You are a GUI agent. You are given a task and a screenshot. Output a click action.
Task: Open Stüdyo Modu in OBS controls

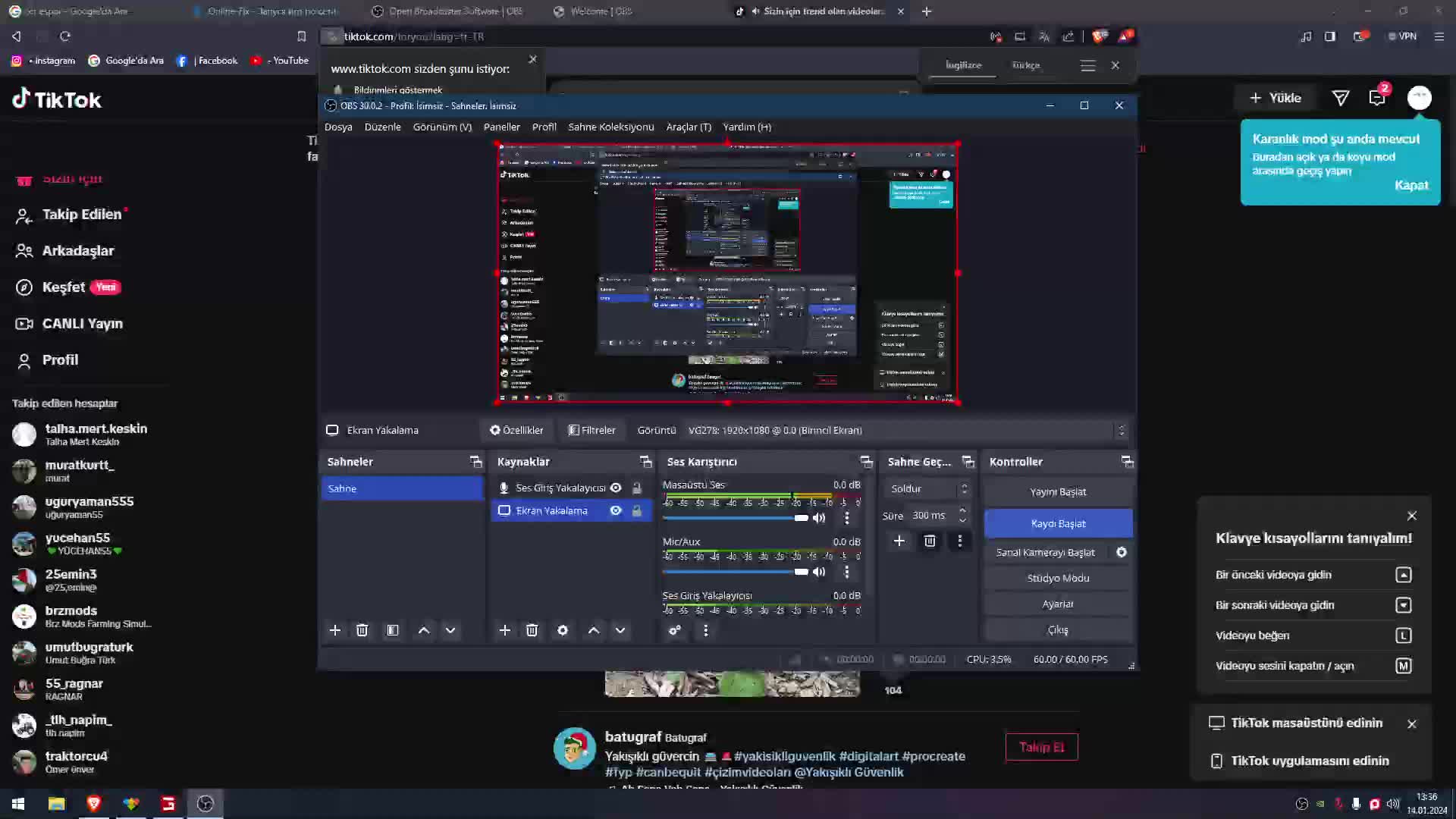pos(1058,578)
